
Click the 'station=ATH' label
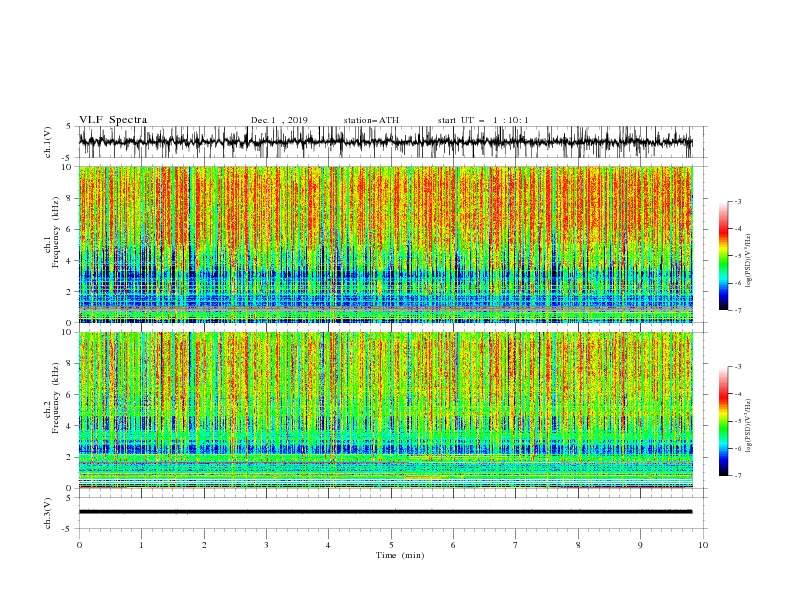[371, 121]
